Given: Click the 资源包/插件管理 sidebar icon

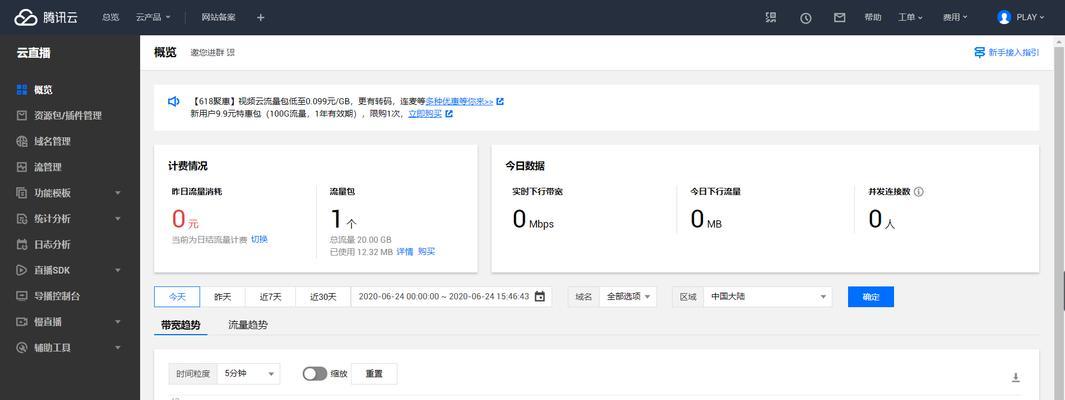Looking at the screenshot, I should 22,115.
